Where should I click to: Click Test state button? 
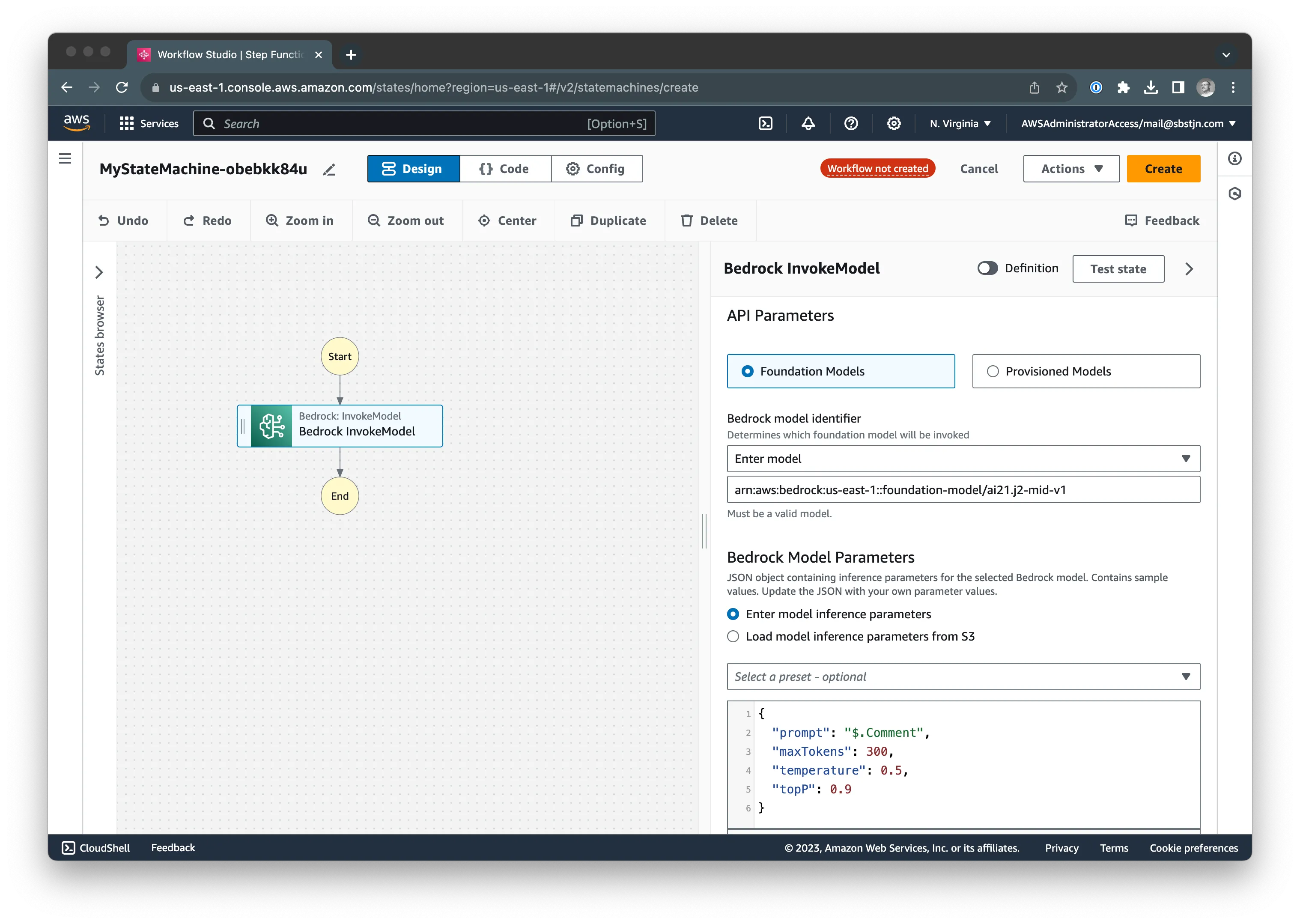pyautogui.click(x=1117, y=268)
